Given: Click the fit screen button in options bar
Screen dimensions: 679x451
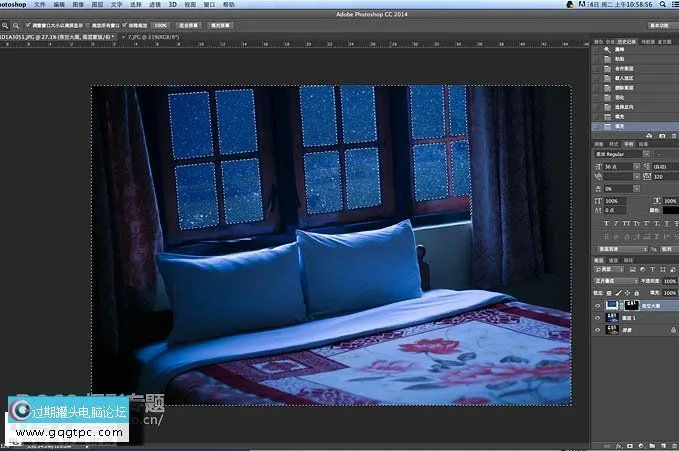Looking at the screenshot, I should [186, 22].
